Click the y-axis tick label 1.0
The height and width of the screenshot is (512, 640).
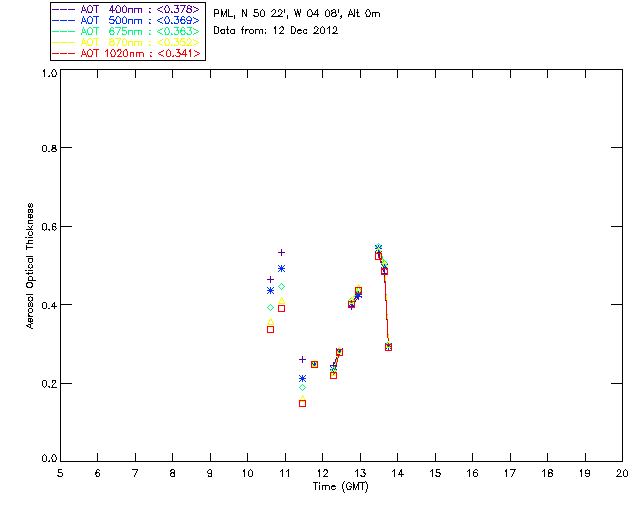[49, 73]
